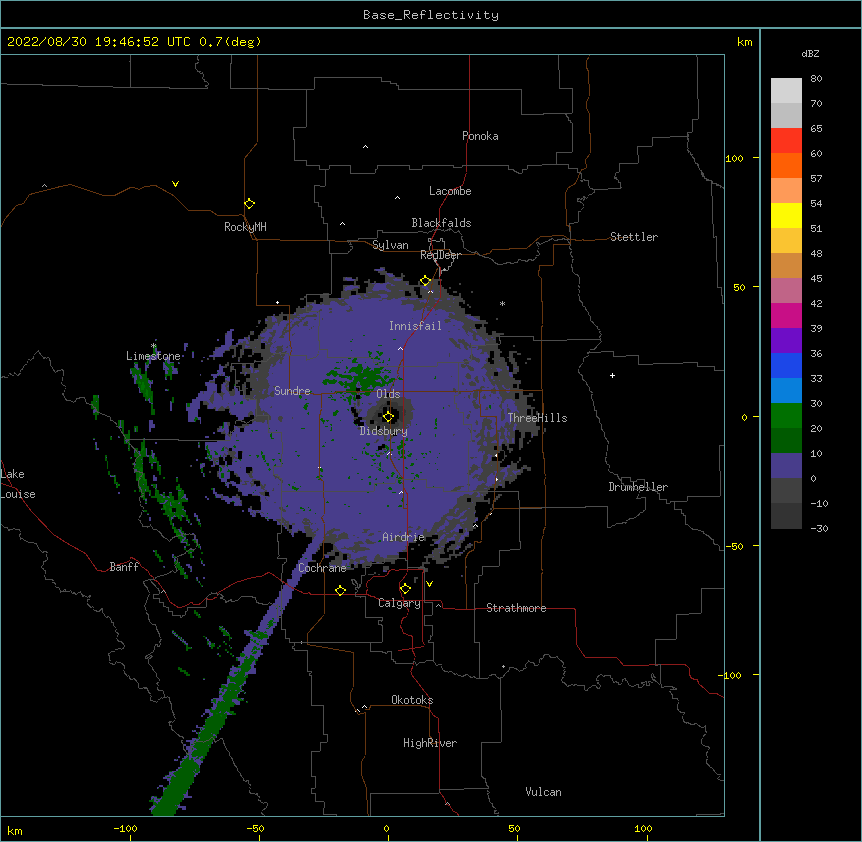Screen dimensions: 862x842
Task: Click the Lake Louise label
Action: (18, 484)
